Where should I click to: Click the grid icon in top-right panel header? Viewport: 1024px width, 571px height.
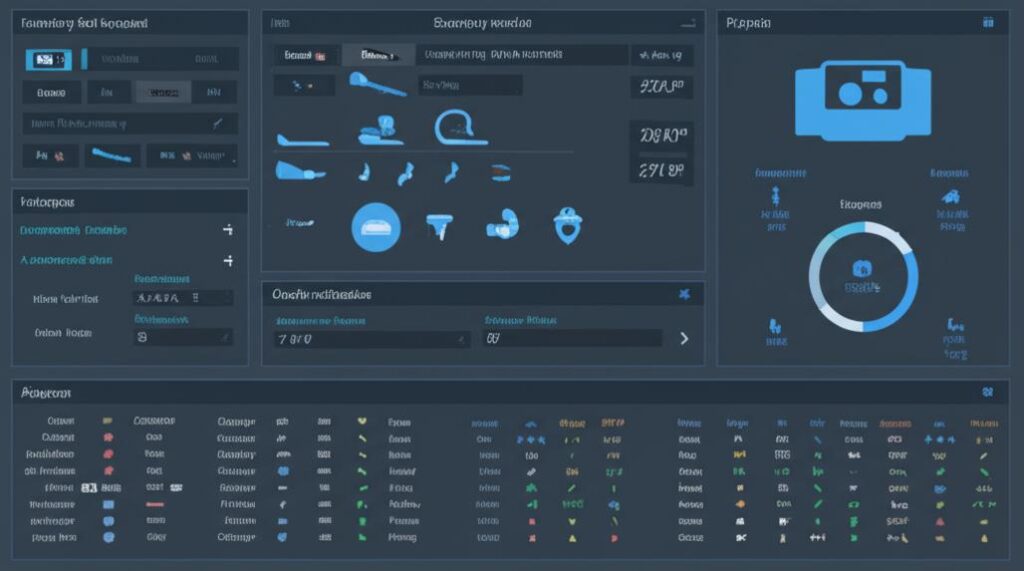988,22
